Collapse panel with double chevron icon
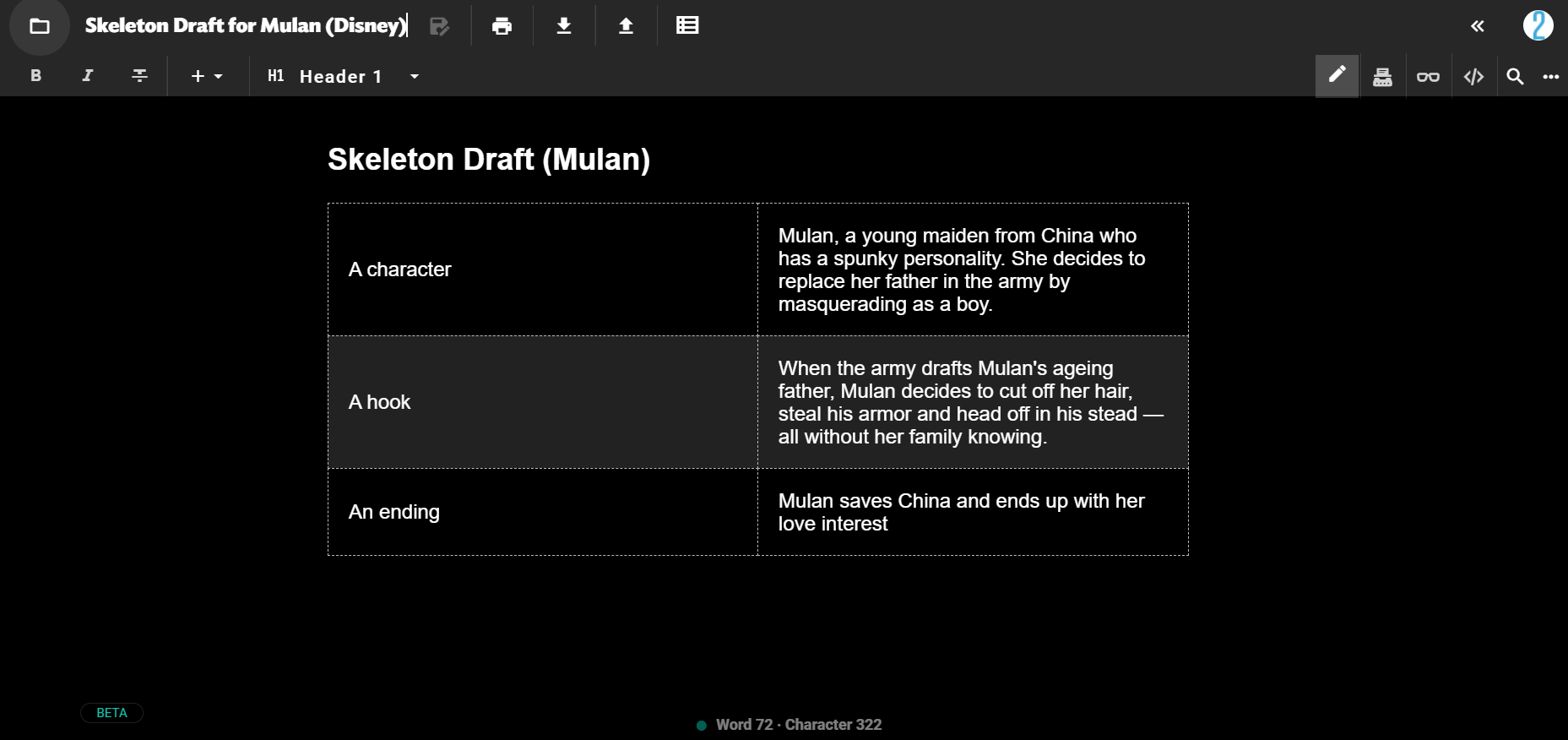1568x740 pixels. pos(1478,26)
